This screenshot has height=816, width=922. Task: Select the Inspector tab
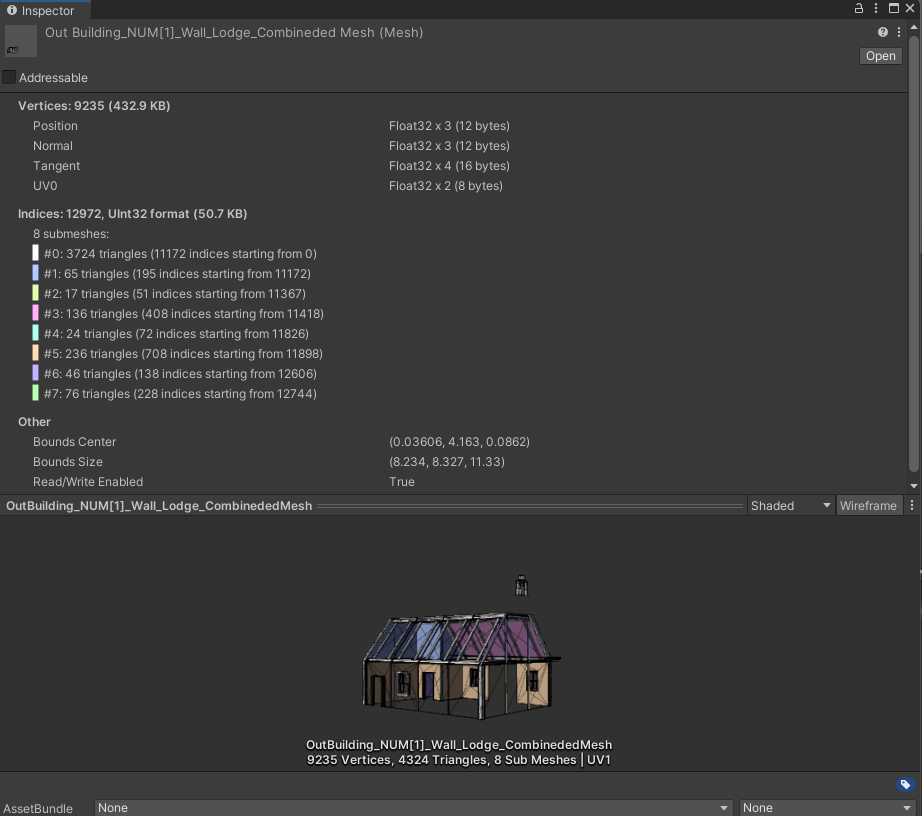pos(45,10)
